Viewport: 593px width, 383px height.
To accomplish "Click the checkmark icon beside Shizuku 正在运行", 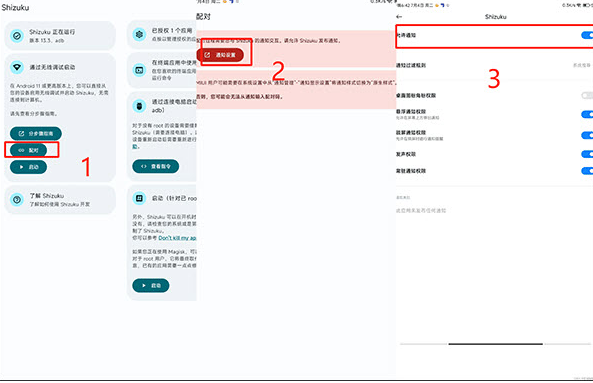I will pos(17,36).
